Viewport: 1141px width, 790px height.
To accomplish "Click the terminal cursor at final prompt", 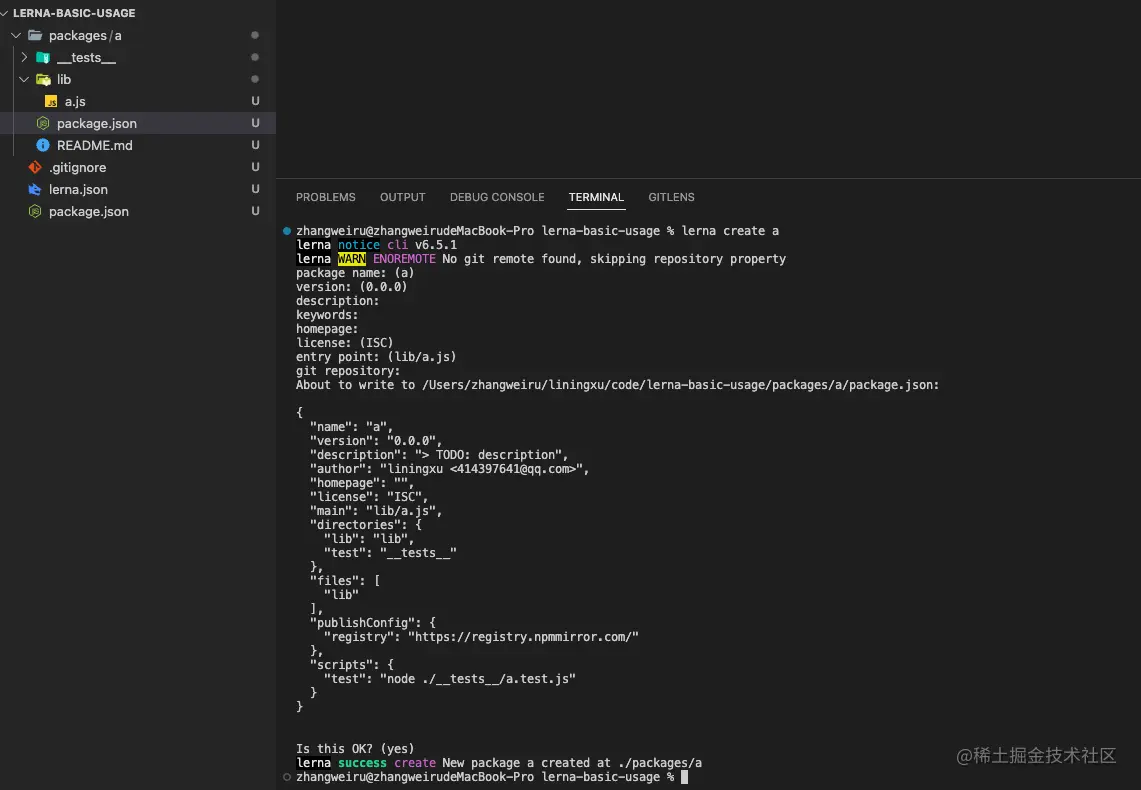I will coord(684,777).
